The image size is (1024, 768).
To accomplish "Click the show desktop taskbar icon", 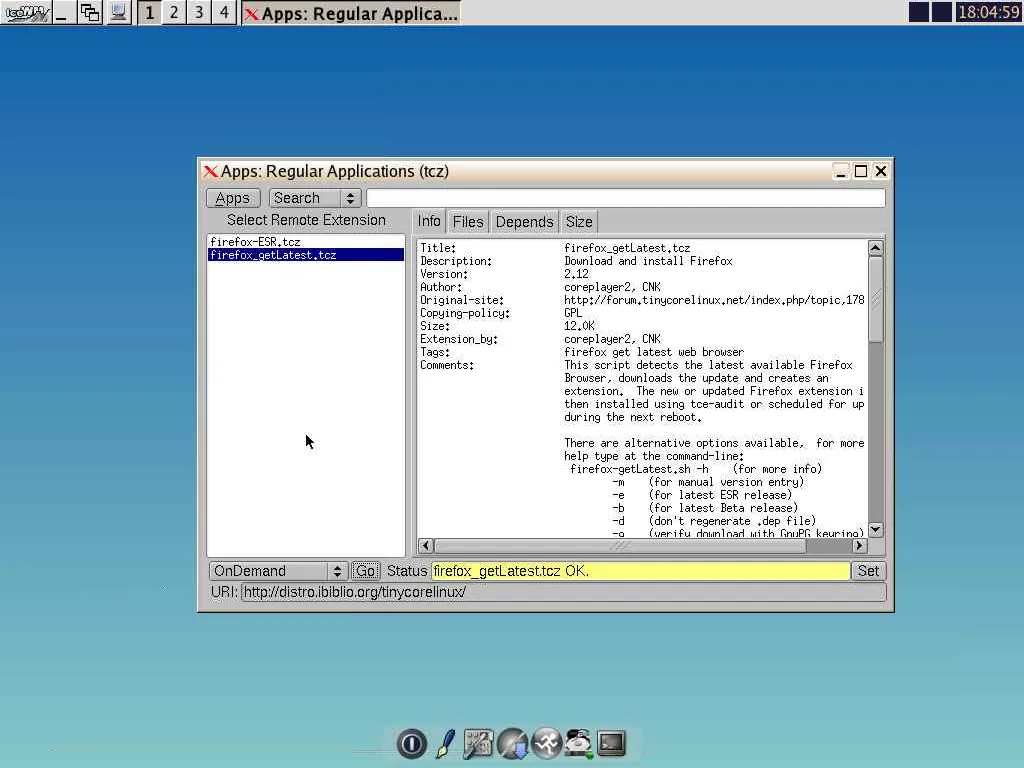I will [62, 12].
